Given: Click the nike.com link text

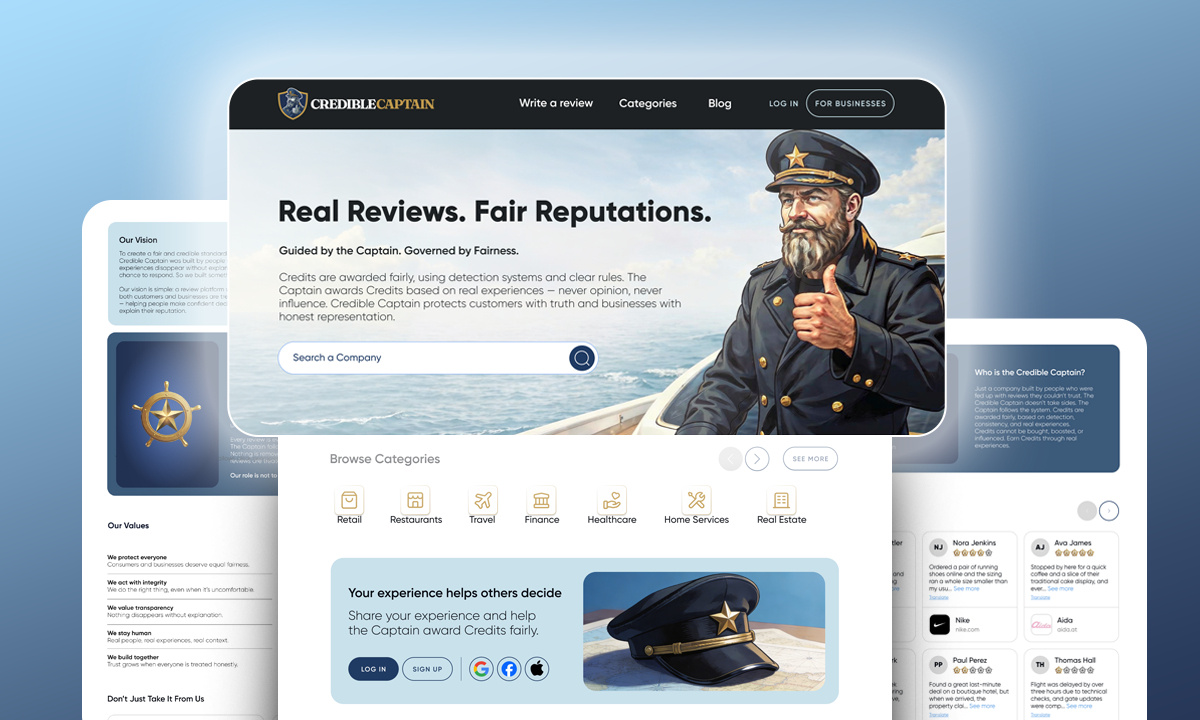Looking at the screenshot, I should click(967, 630).
